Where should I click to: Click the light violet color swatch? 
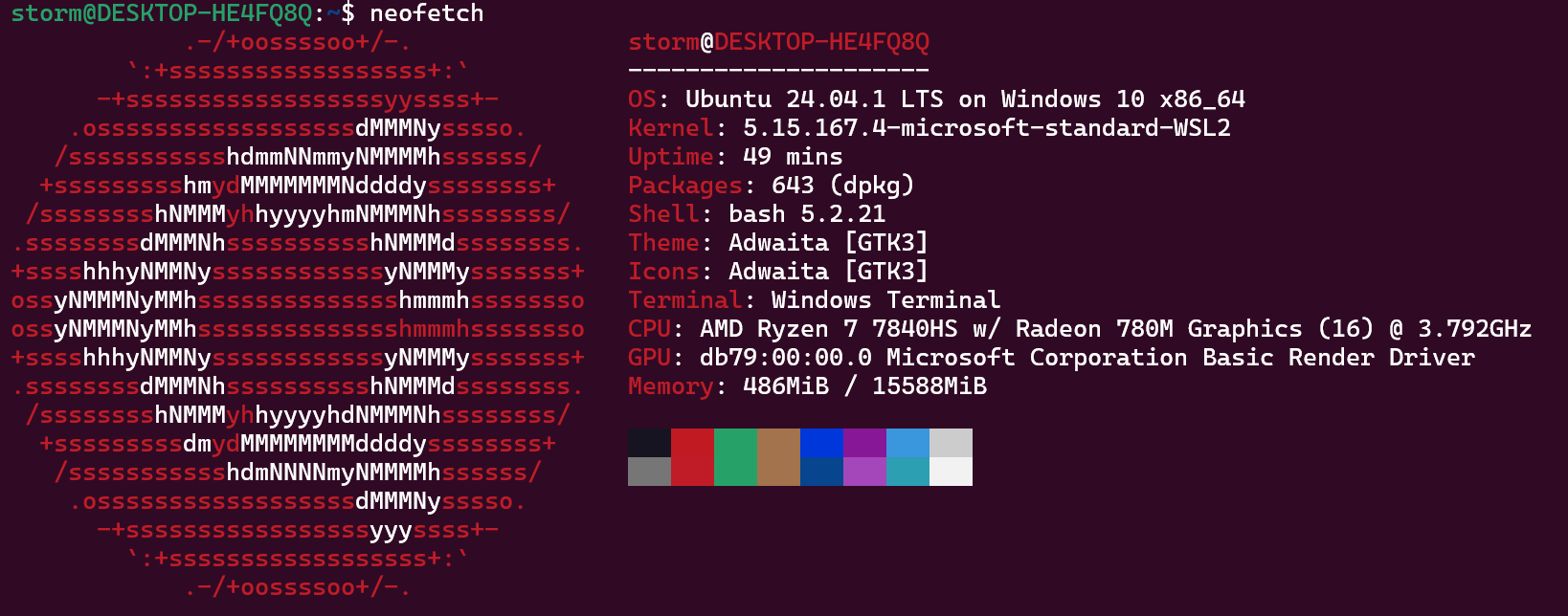864,472
